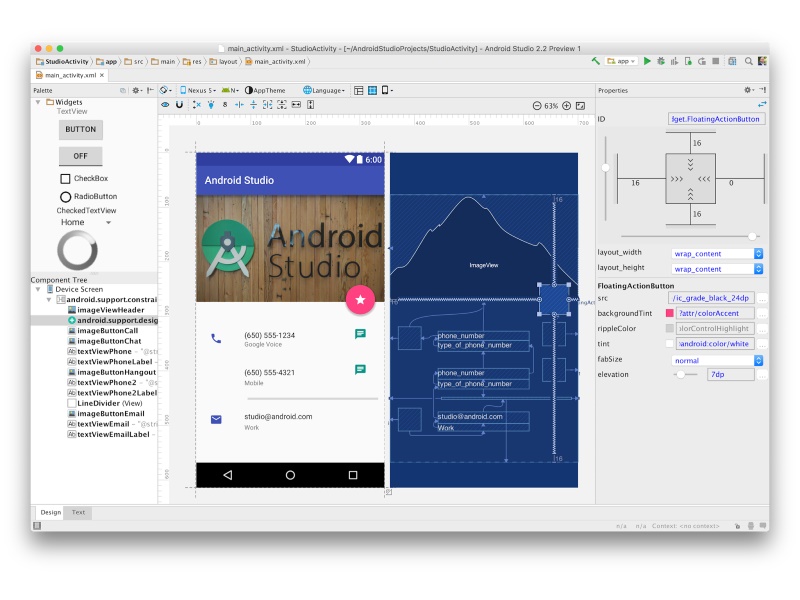The width and height of the screenshot is (800, 600).
Task: Toggle show constraints eye icon
Action: 165,105
